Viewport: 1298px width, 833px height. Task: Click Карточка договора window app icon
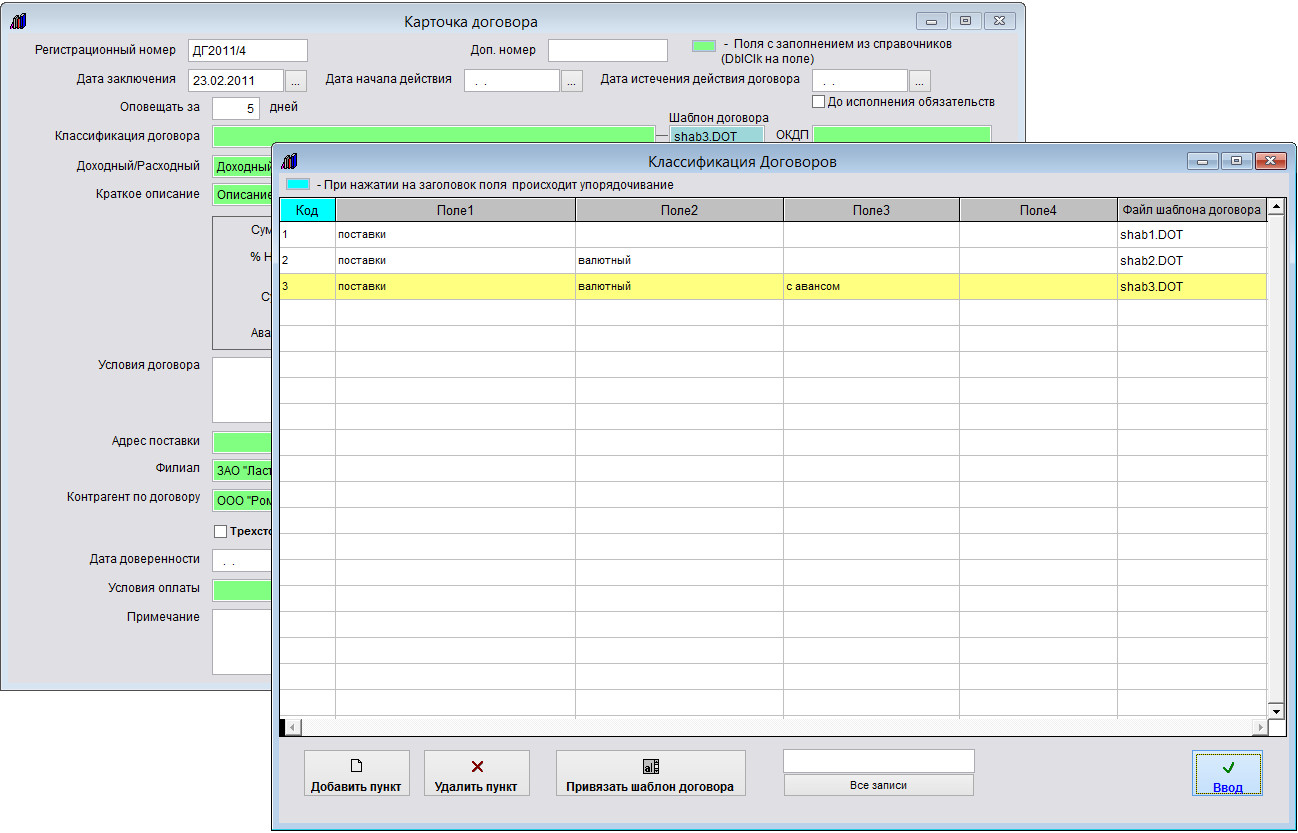pyautogui.click(x=19, y=21)
